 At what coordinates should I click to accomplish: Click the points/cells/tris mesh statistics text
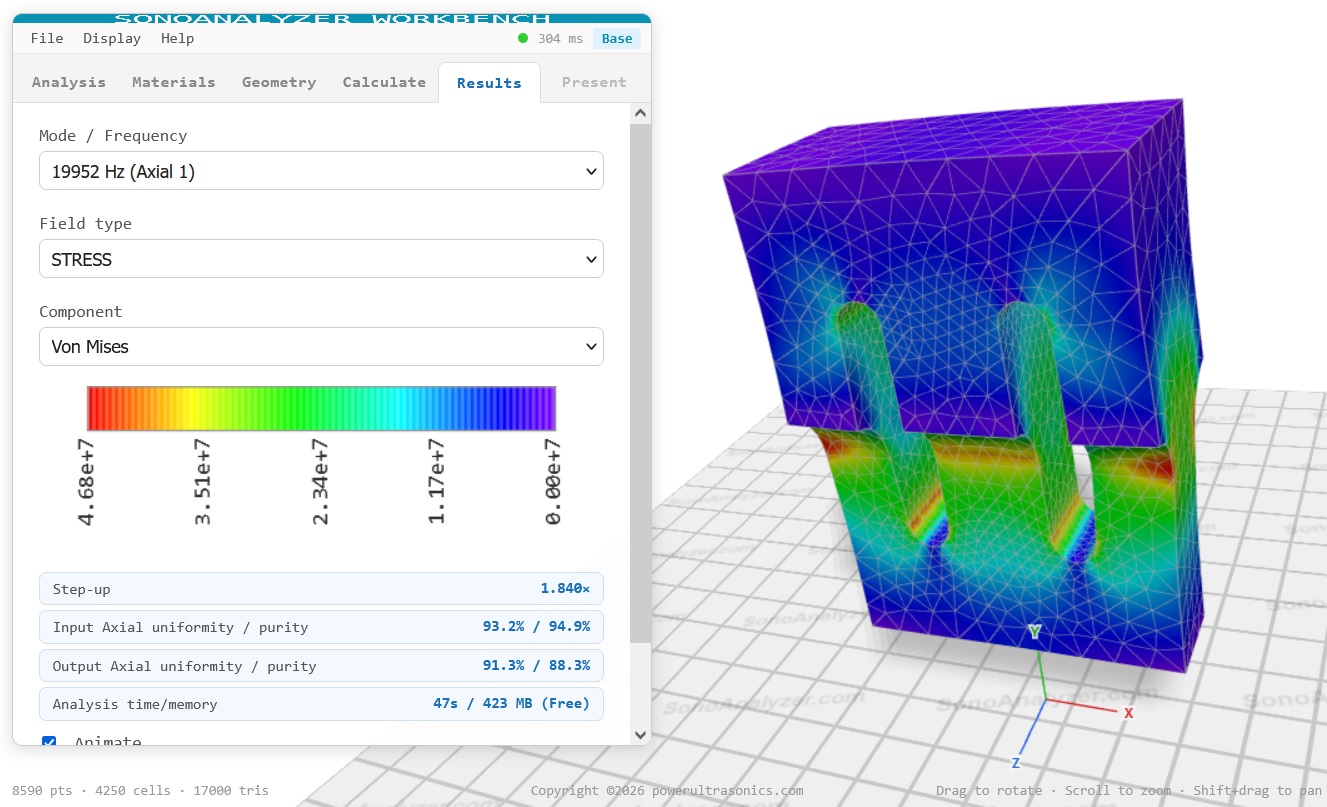[x=140, y=790]
